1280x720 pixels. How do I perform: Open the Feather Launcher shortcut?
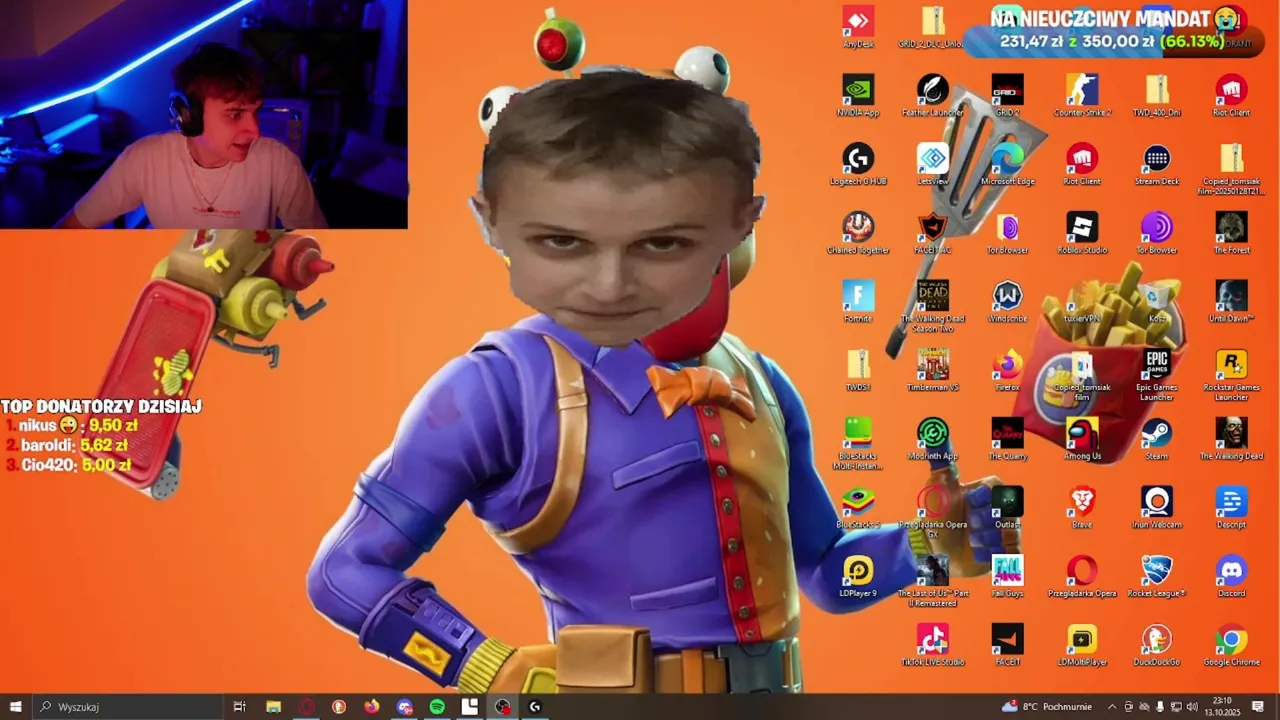click(x=933, y=96)
